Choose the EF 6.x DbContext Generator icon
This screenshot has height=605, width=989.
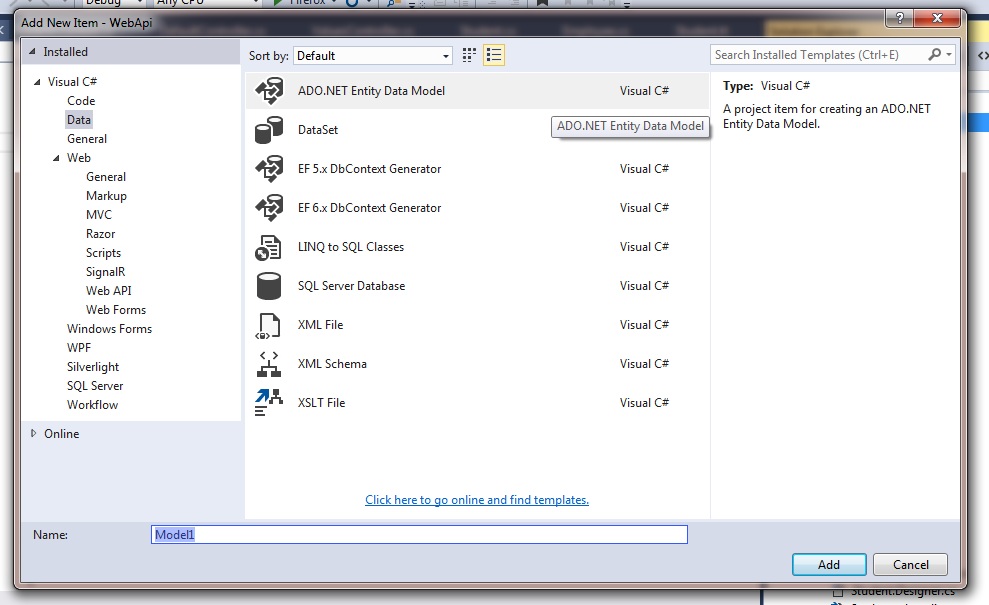click(269, 208)
